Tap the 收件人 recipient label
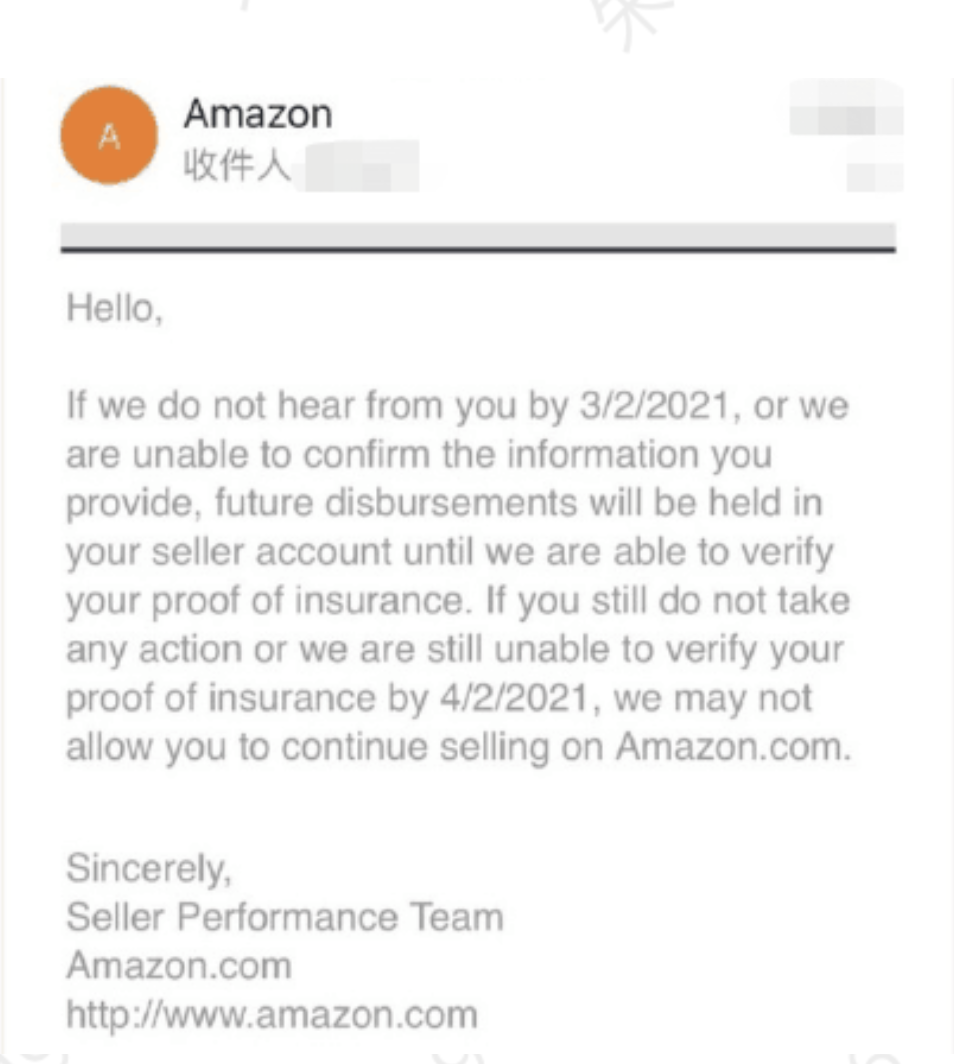Screen dimensions: 954x1064 (237, 165)
